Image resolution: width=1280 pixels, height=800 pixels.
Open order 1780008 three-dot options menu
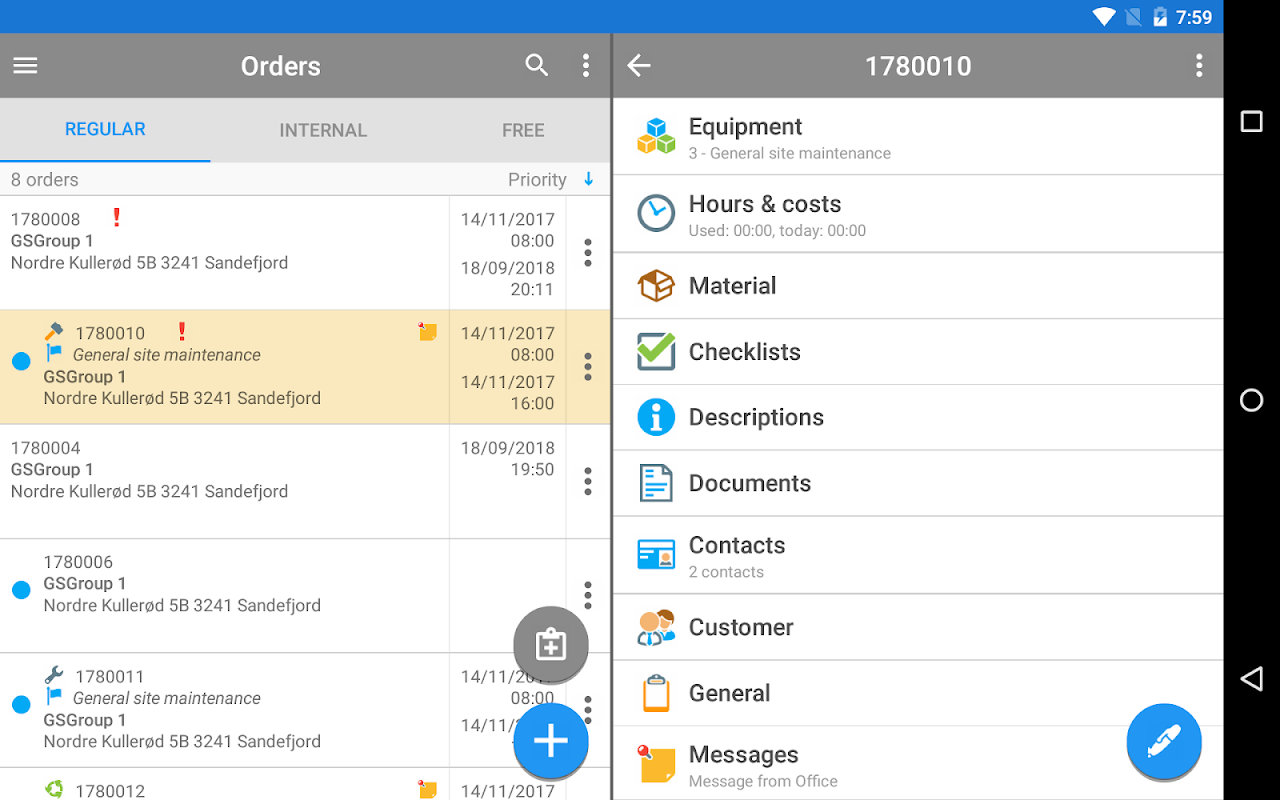588,252
